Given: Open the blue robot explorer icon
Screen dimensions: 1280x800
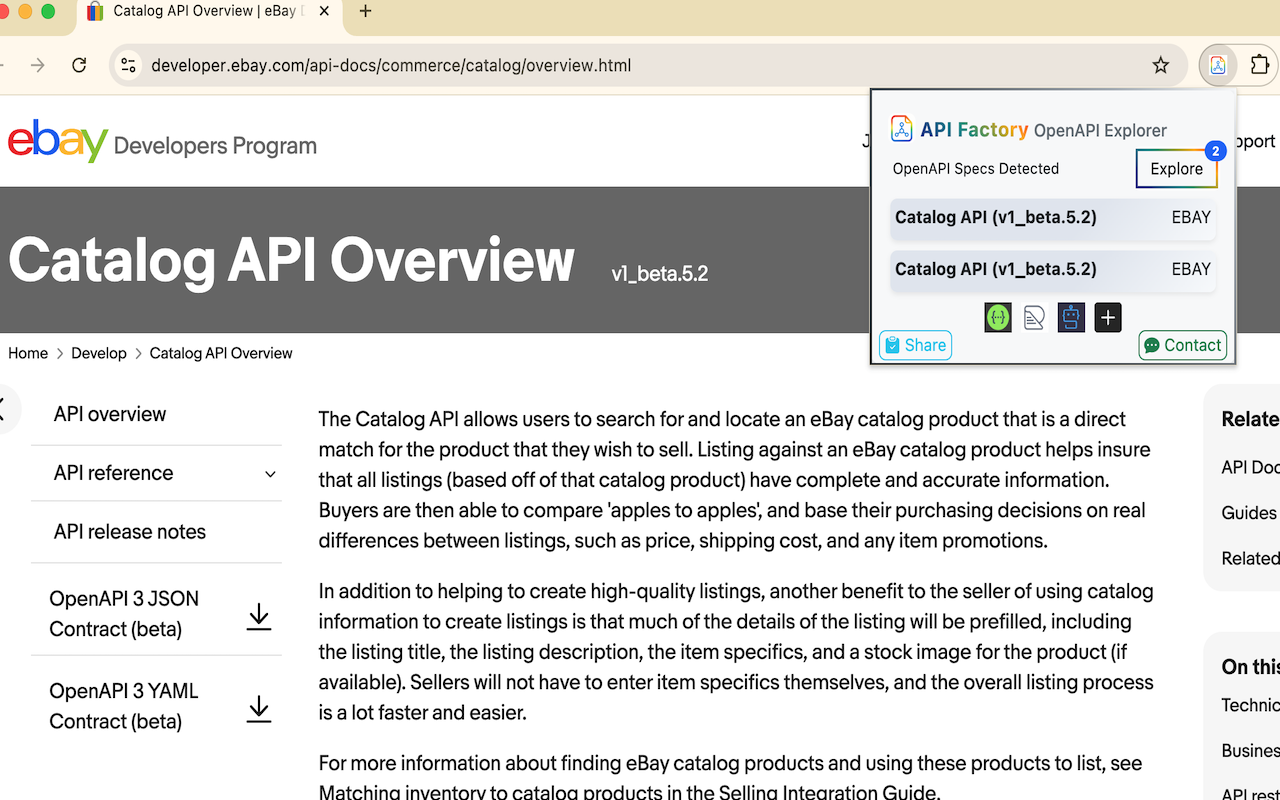Looking at the screenshot, I should (1071, 318).
